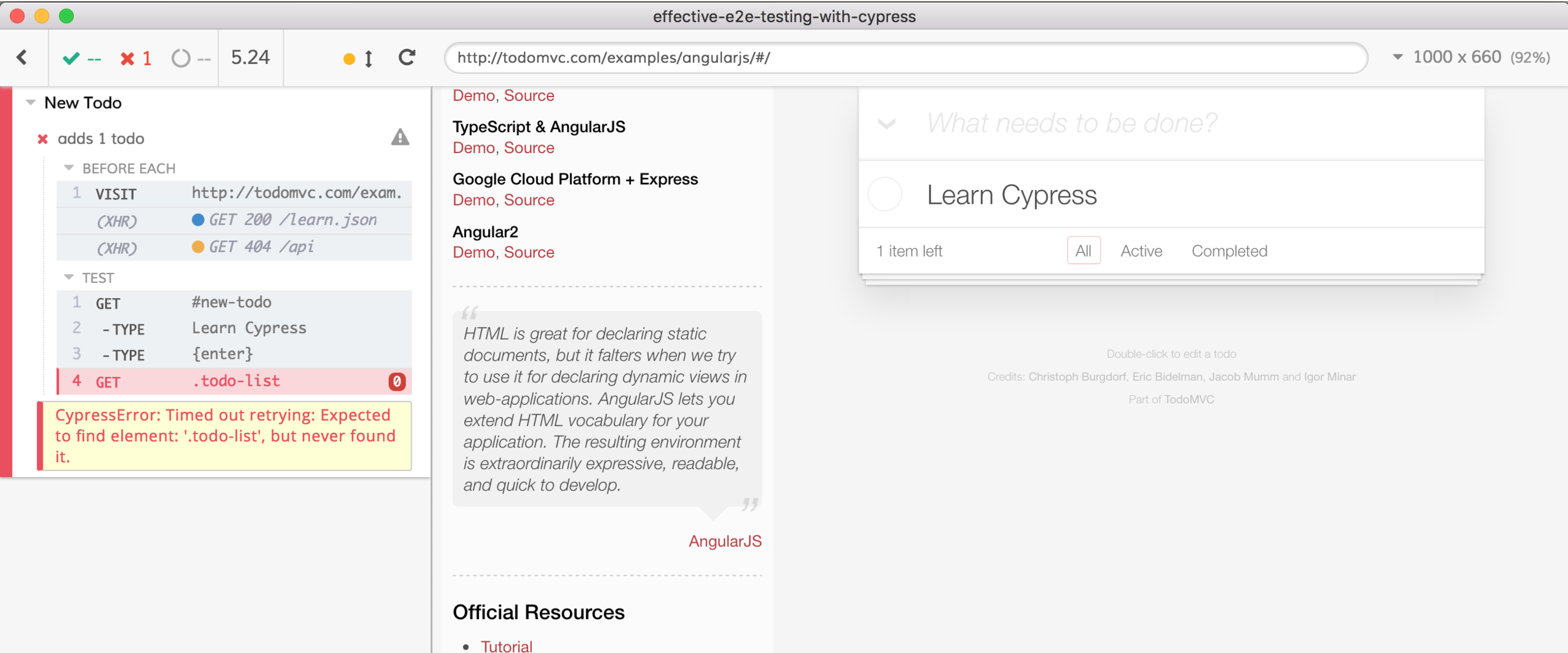This screenshot has width=1568, height=653.
Task: Click the red X beside adds 1 todo
Action: click(43, 139)
